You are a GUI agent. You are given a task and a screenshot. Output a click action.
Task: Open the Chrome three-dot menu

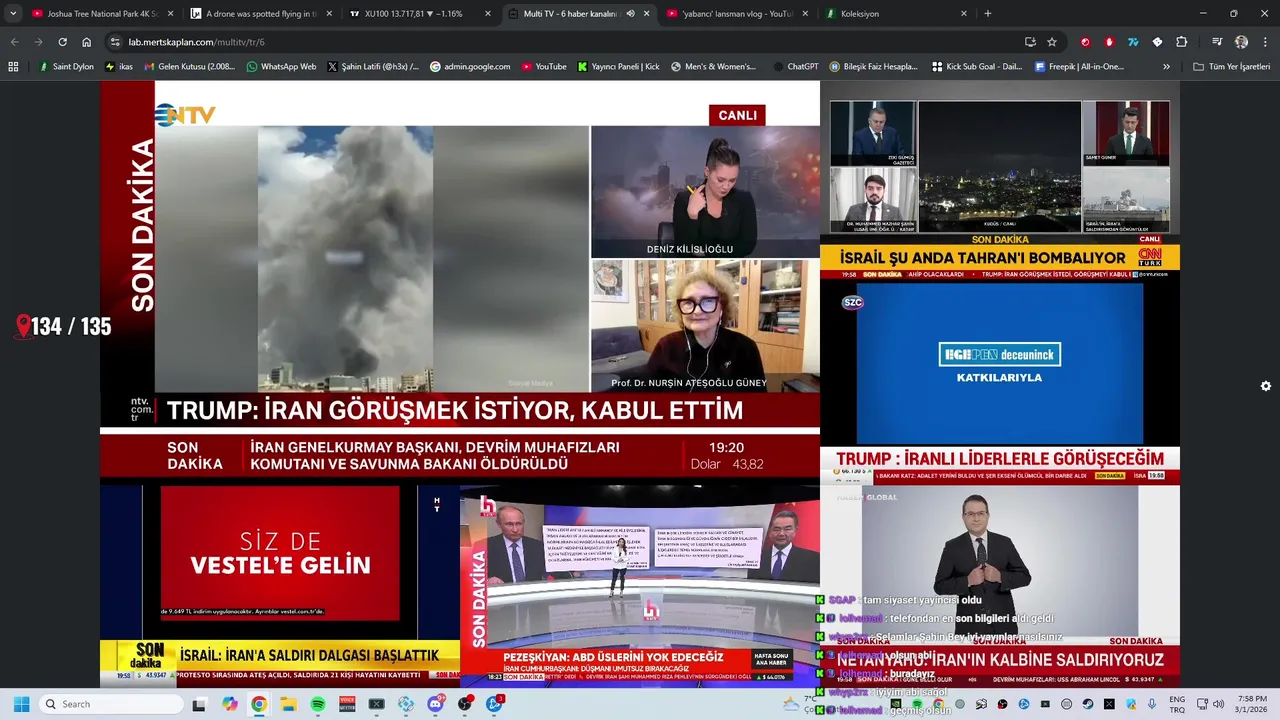1264,42
